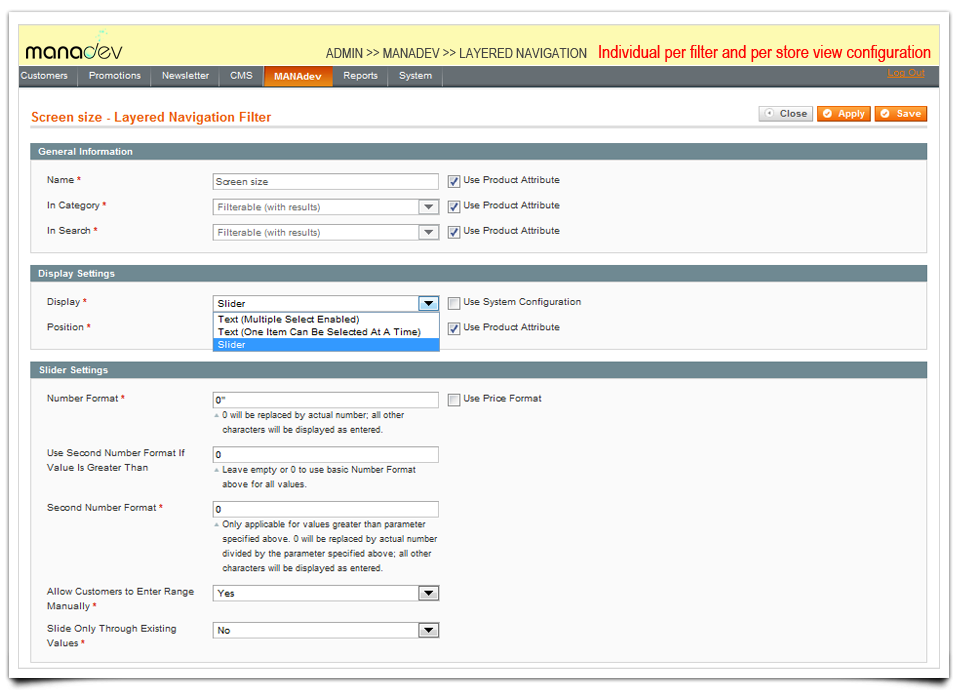Viewport: 959px width, 694px height.
Task: Open the Customers menu
Action: coord(44,76)
